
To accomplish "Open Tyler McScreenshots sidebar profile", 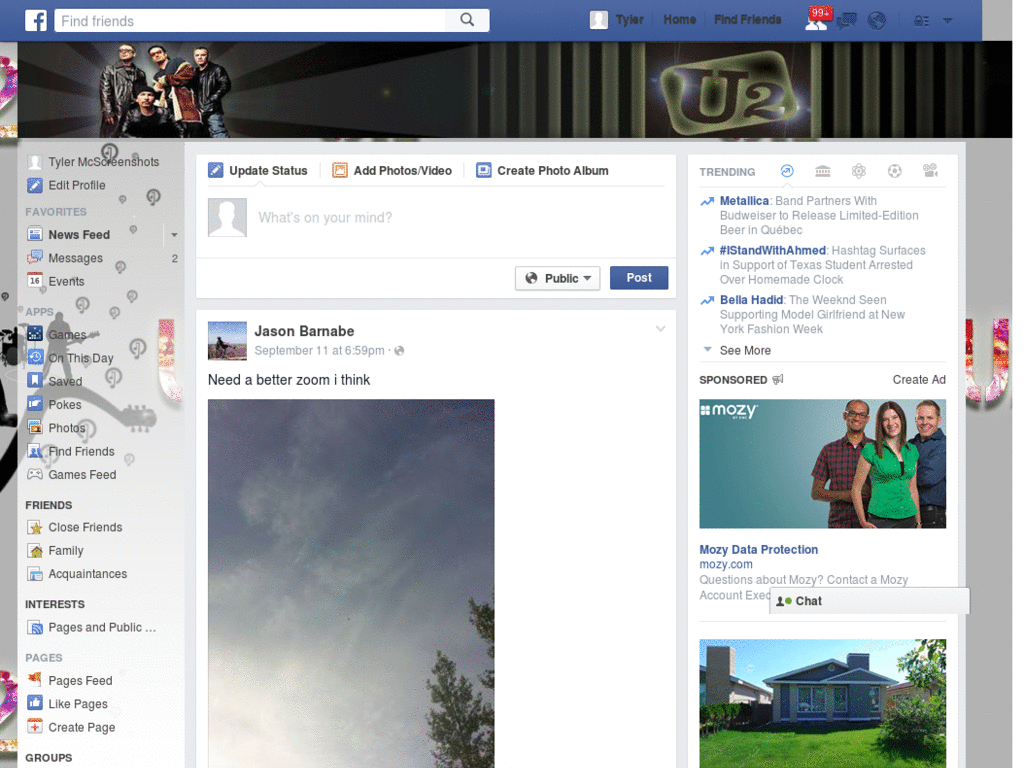I will [x=103, y=161].
